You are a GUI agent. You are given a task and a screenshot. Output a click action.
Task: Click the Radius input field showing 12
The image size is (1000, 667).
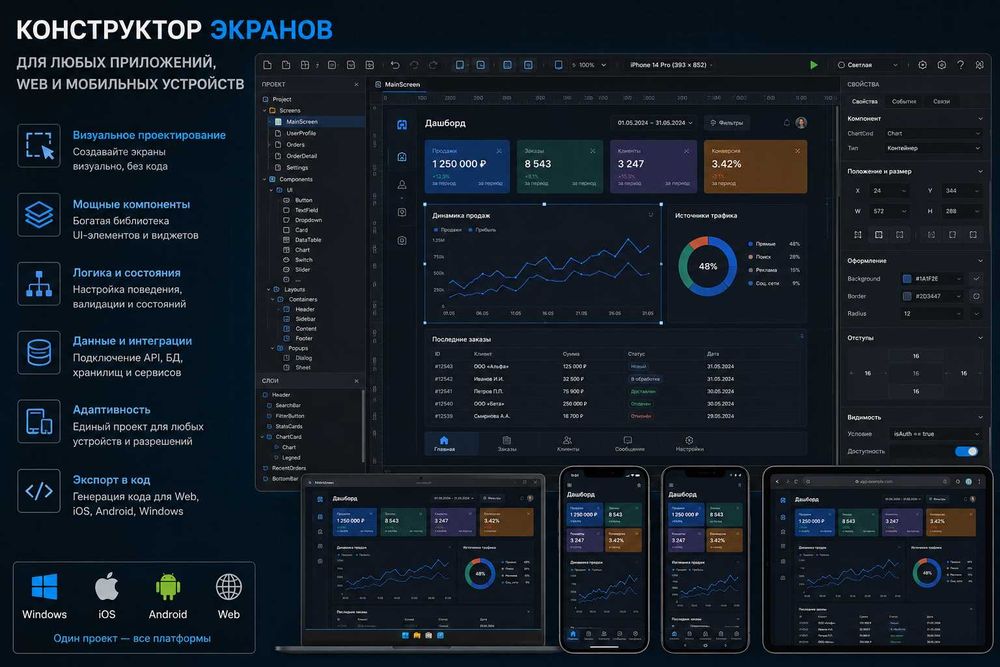click(931, 314)
